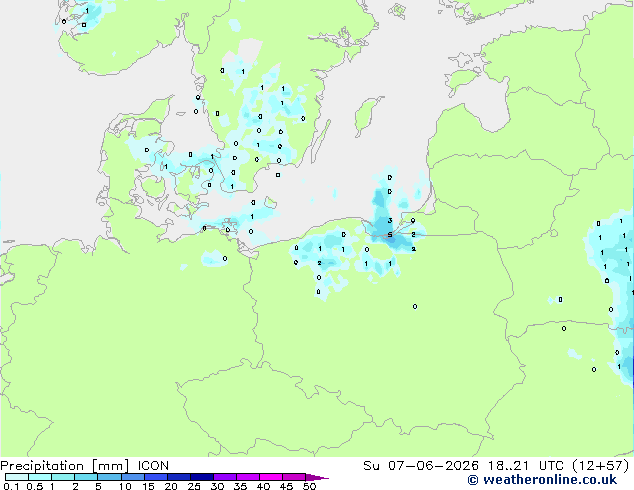Image resolution: width=634 pixels, height=490 pixels.
Task: Click the '5' precipitation value on the map
Action: [x=390, y=235]
